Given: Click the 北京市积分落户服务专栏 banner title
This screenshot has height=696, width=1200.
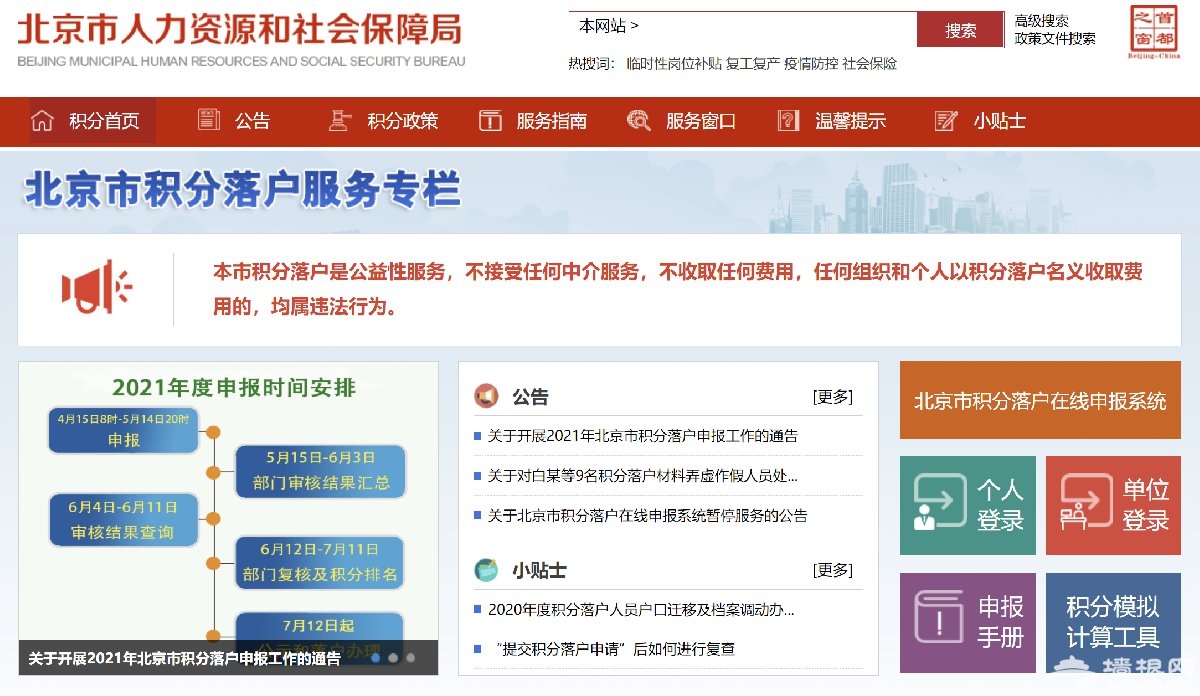Looking at the screenshot, I should [x=242, y=189].
